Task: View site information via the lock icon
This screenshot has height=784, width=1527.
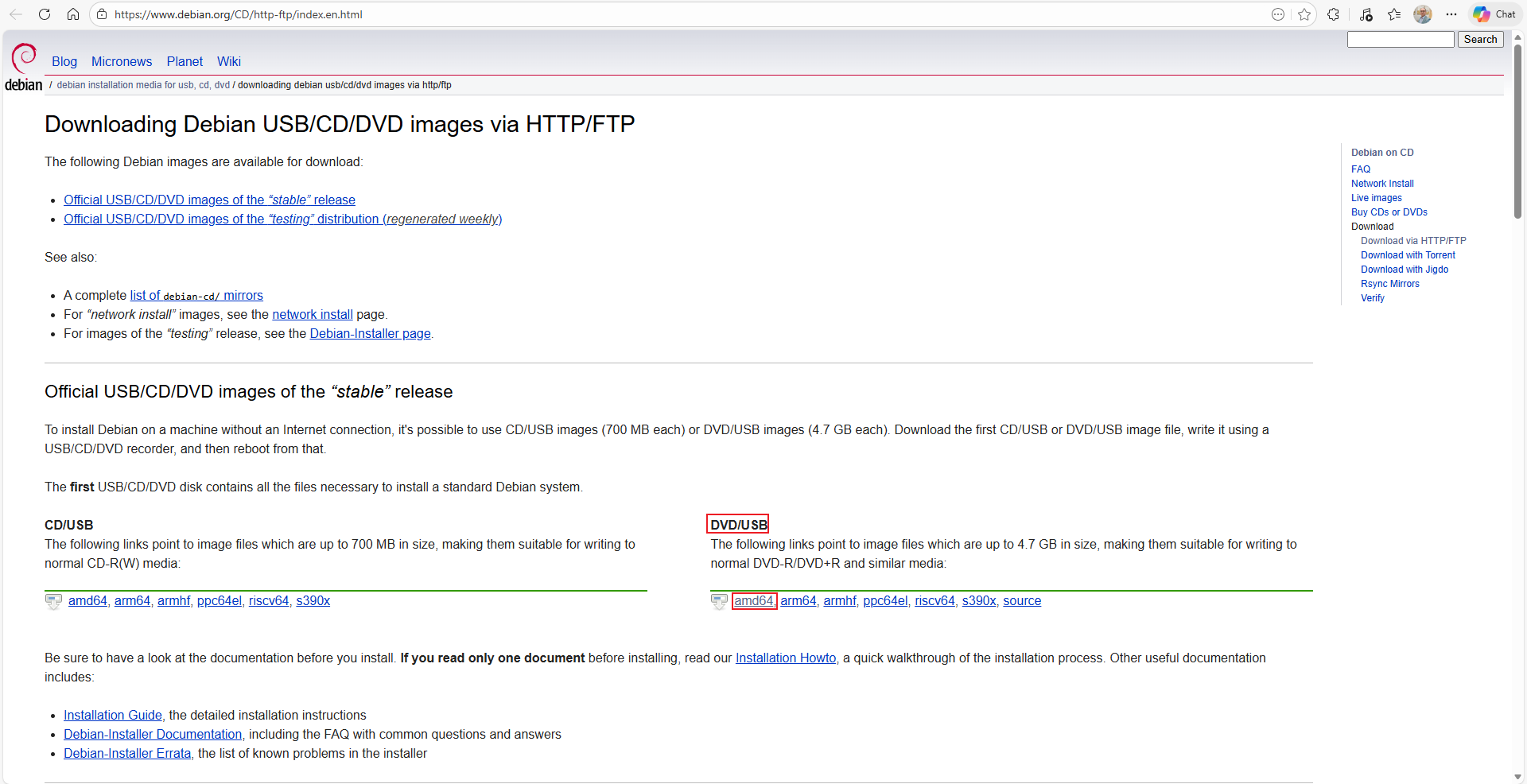Action: pyautogui.click(x=101, y=14)
